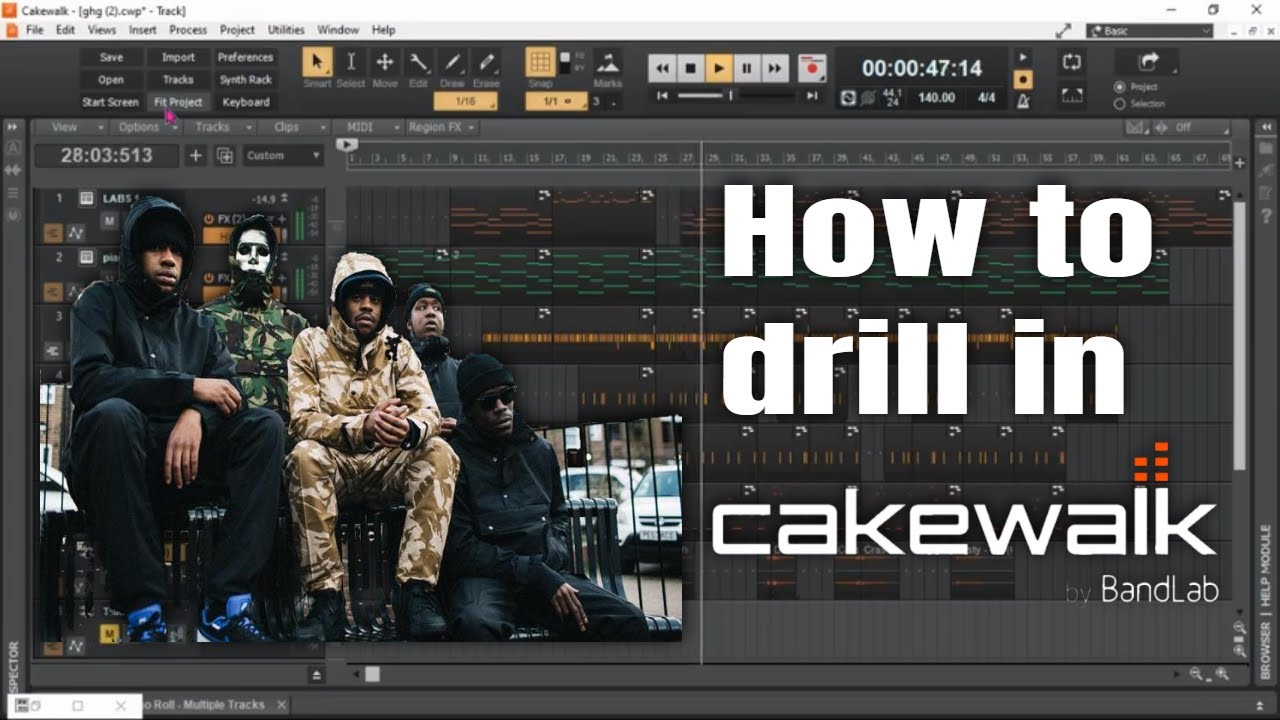Viewport: 1280px width, 720px height.
Task: Pick the Move tool
Action: click(385, 62)
